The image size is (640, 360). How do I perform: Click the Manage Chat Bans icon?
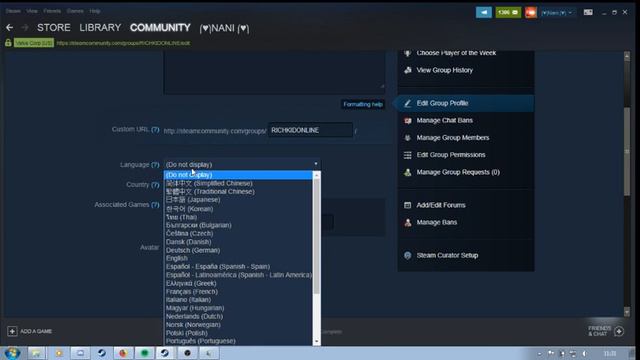[407, 120]
